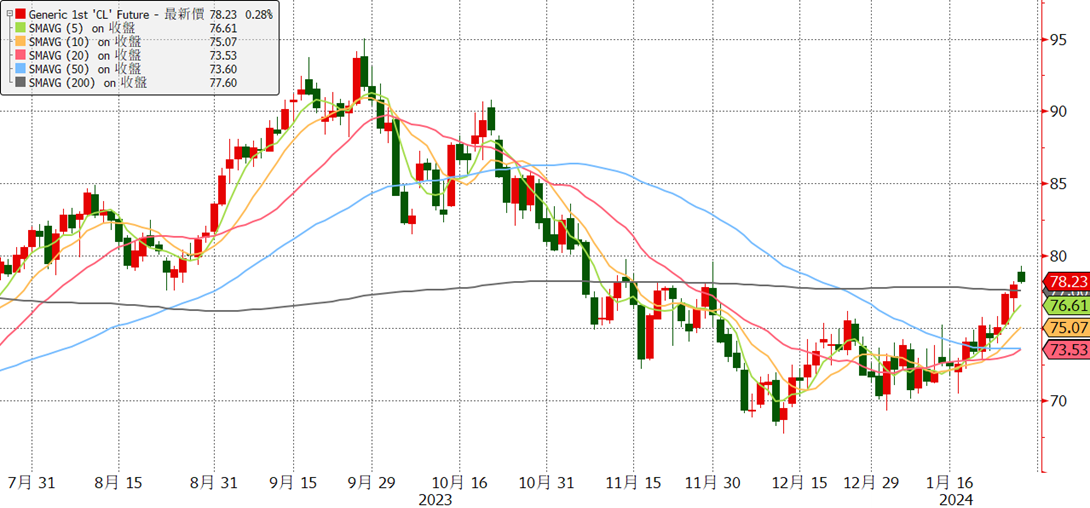Click the orange 75.07 price tag on axis
This screenshot has height=508, width=1090.
tap(1066, 328)
